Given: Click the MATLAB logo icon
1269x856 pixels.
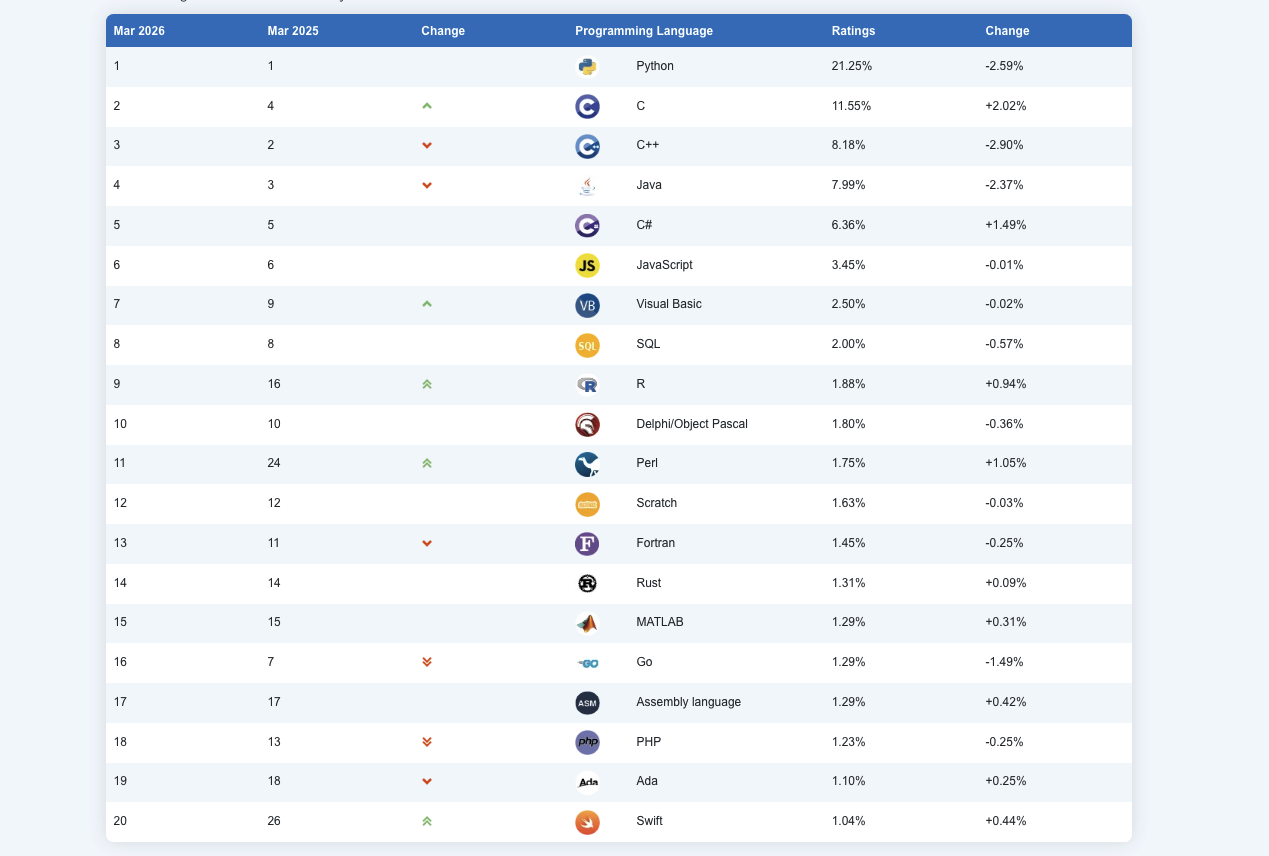Looking at the screenshot, I should point(588,623).
